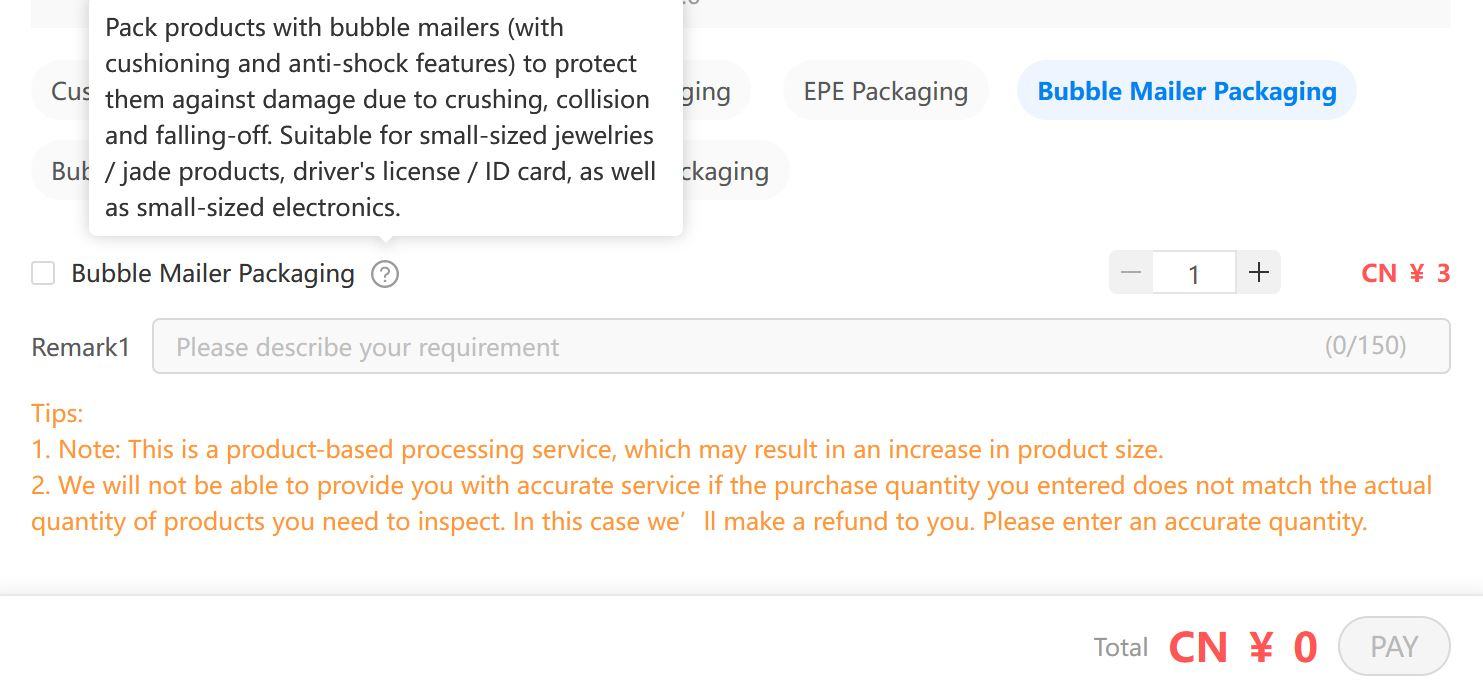
Task: Select the first-row tab ending in 'ging'
Action: (x=716, y=91)
